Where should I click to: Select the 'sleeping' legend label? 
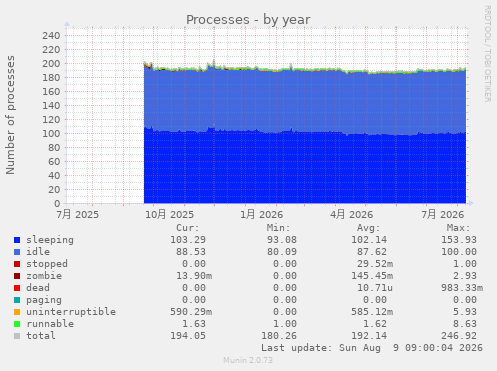[50, 240]
